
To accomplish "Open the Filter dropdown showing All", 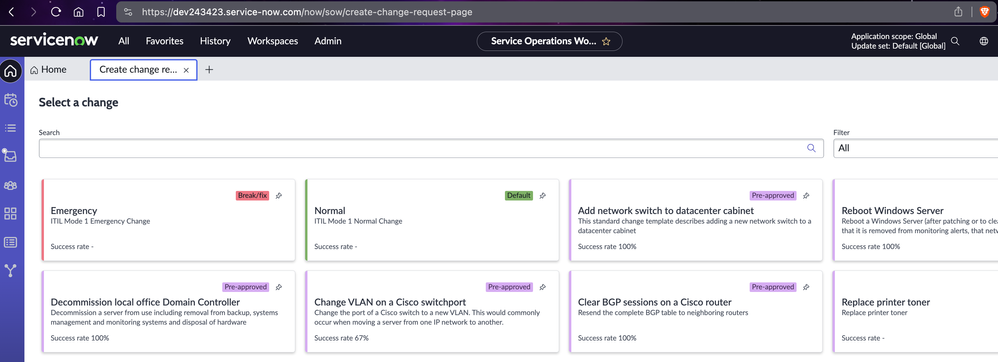I will click(x=915, y=148).
